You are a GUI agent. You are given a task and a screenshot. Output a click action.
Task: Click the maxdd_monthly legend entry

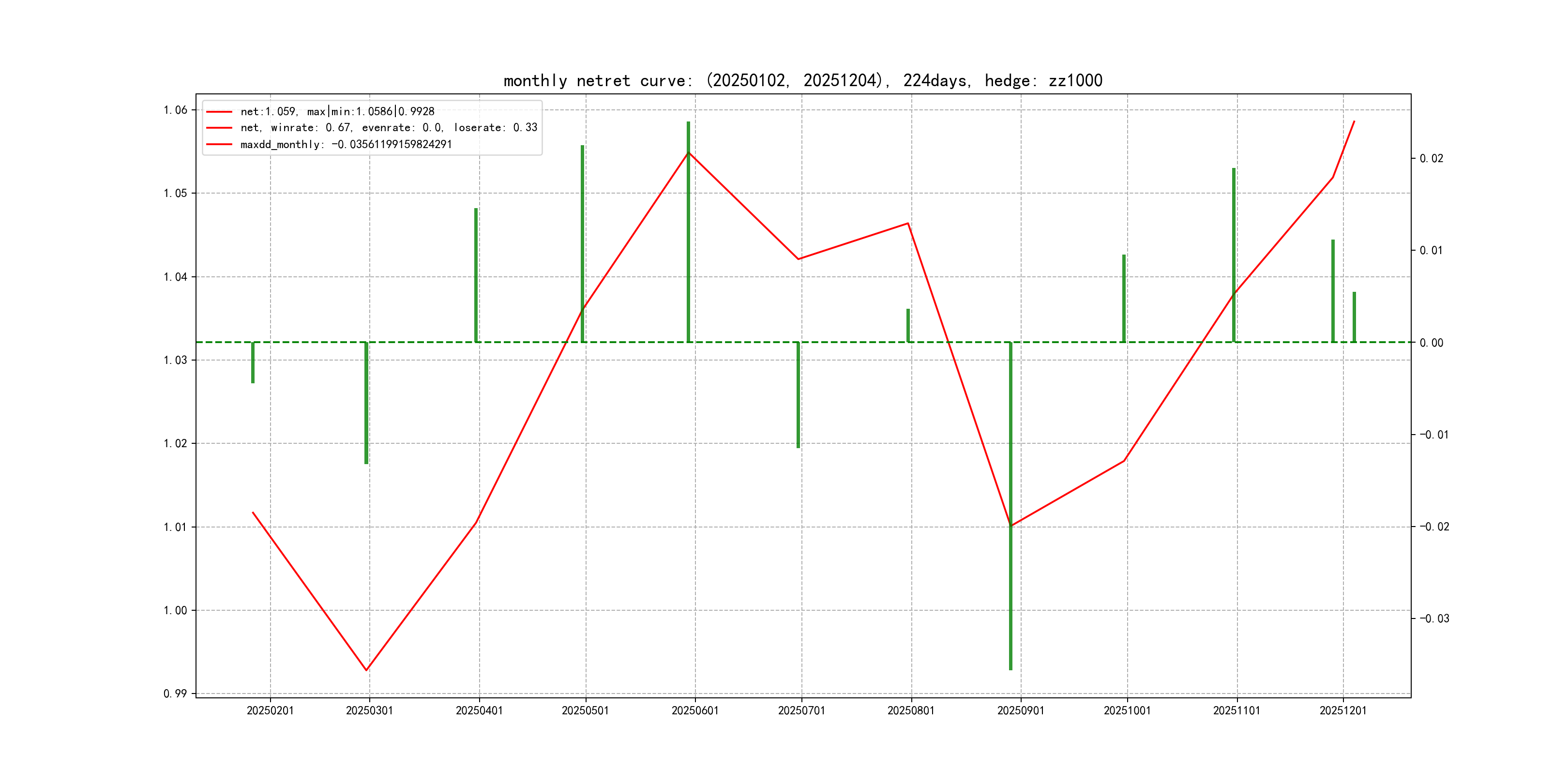point(346,144)
